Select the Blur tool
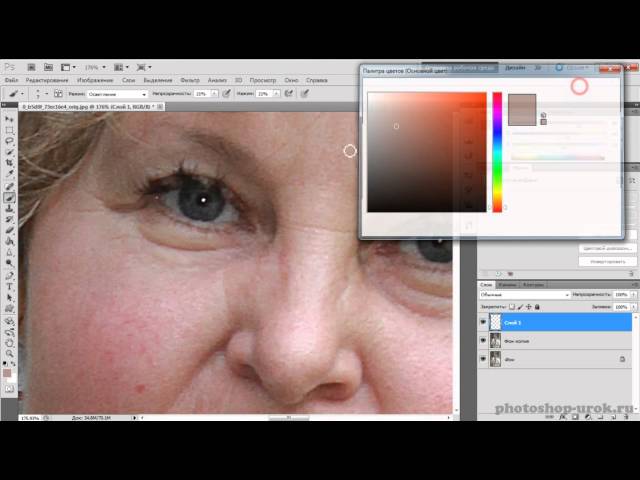The image size is (640, 480). click(9, 253)
